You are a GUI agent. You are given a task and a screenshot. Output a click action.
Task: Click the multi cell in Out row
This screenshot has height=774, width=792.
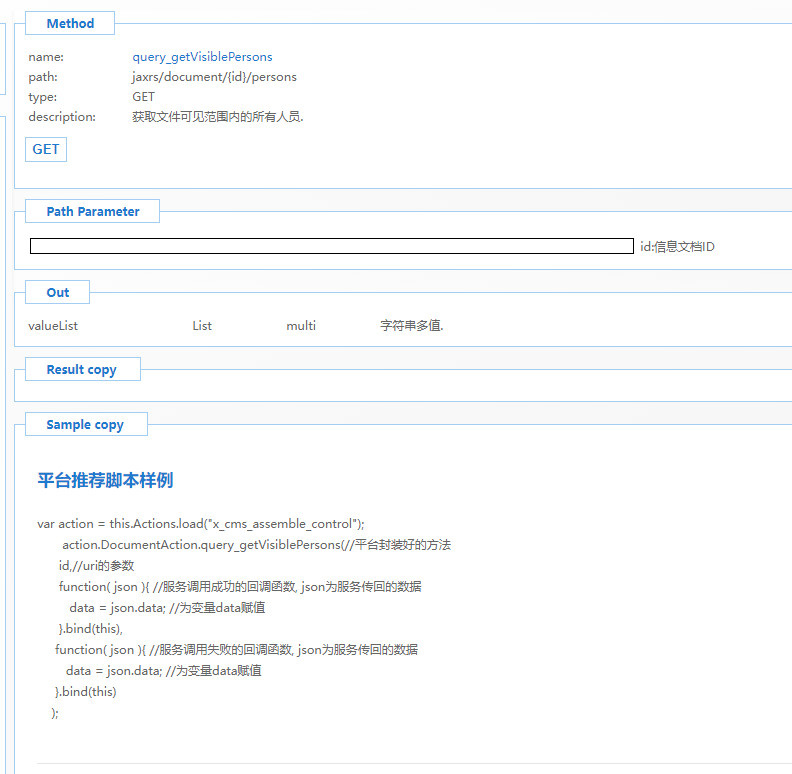coord(301,326)
